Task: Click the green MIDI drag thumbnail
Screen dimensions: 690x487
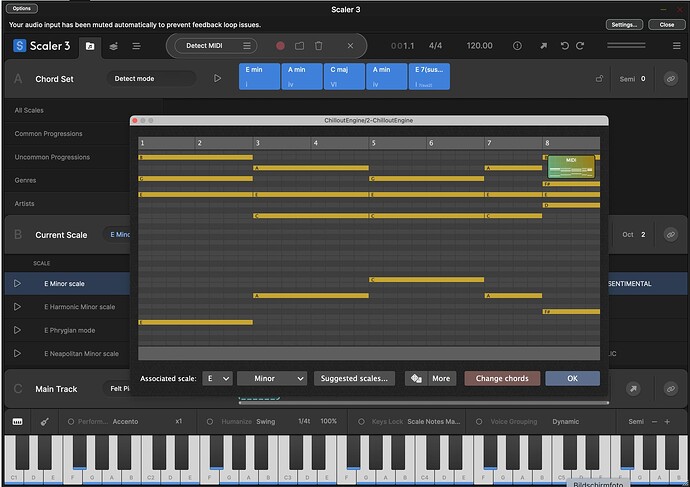Action: (571, 167)
